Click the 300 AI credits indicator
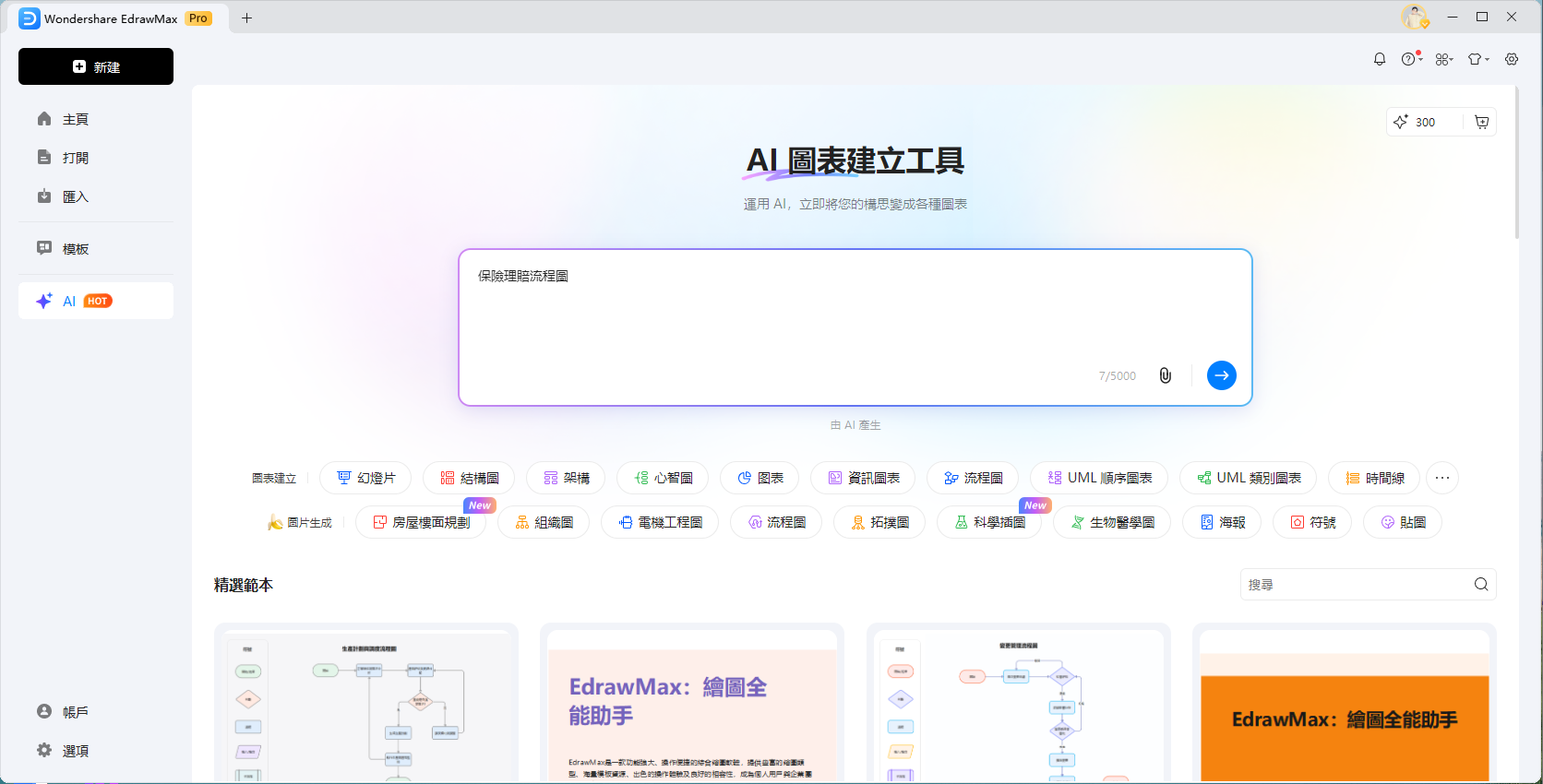 click(x=1415, y=122)
